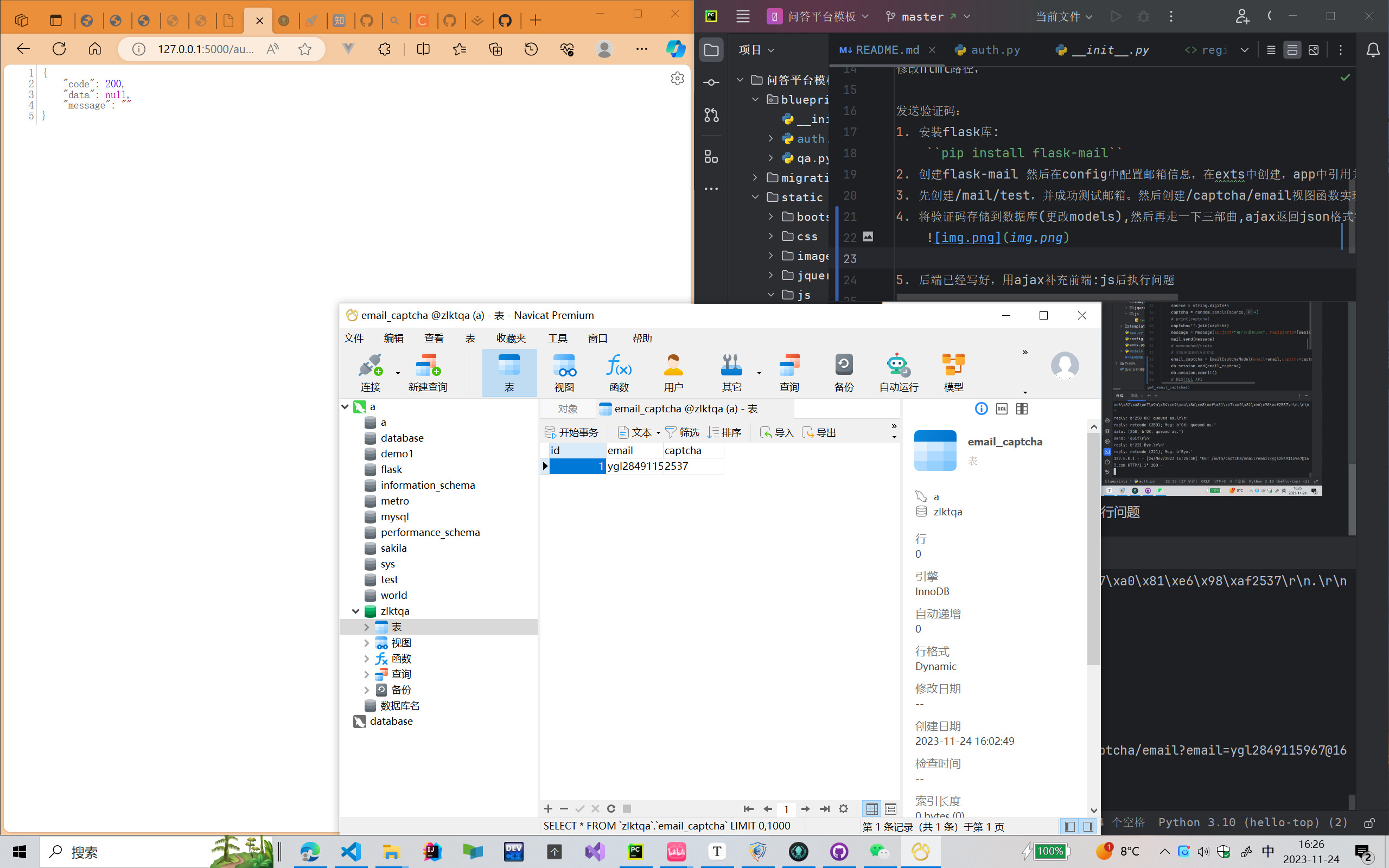Toggle Navicat right info pane
1389x868 pixels.
pyautogui.click(x=1088, y=826)
